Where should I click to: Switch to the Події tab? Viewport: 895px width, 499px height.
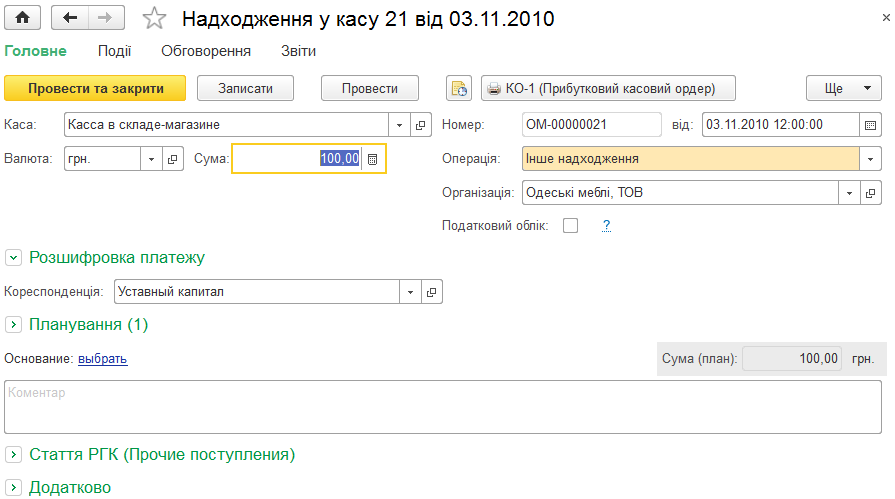114,51
